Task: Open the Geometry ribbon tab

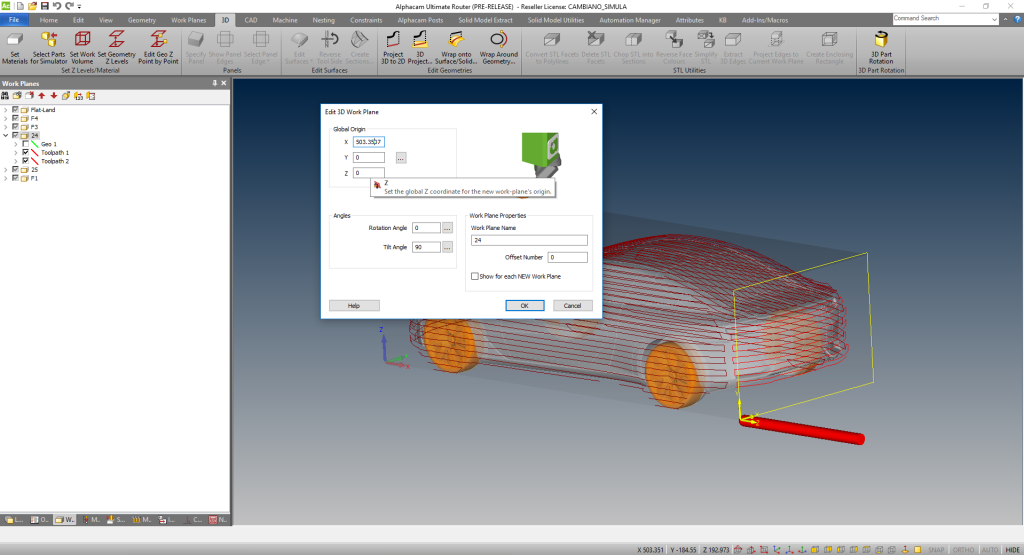Action: coord(142,20)
